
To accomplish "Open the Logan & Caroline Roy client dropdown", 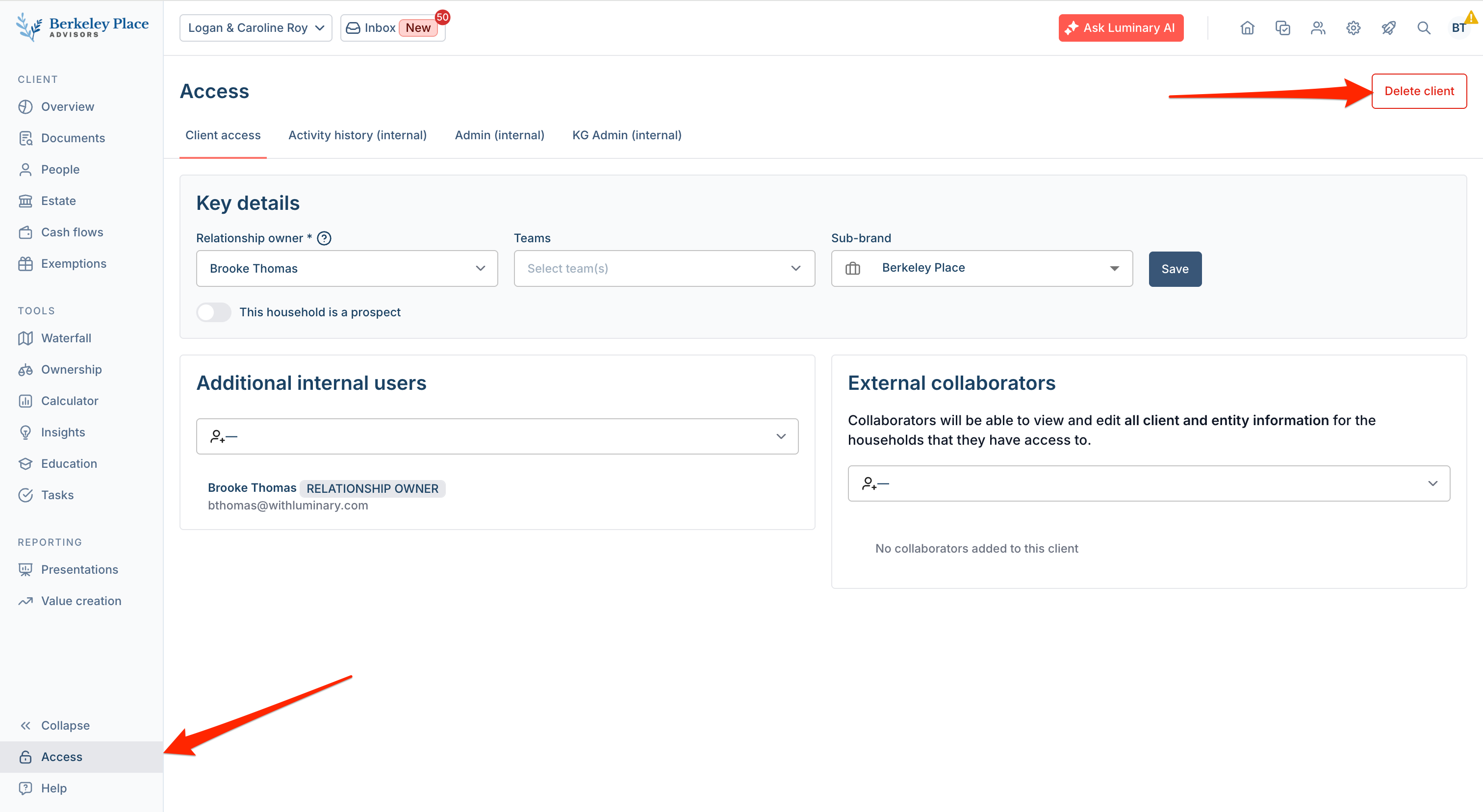I will pos(256,27).
